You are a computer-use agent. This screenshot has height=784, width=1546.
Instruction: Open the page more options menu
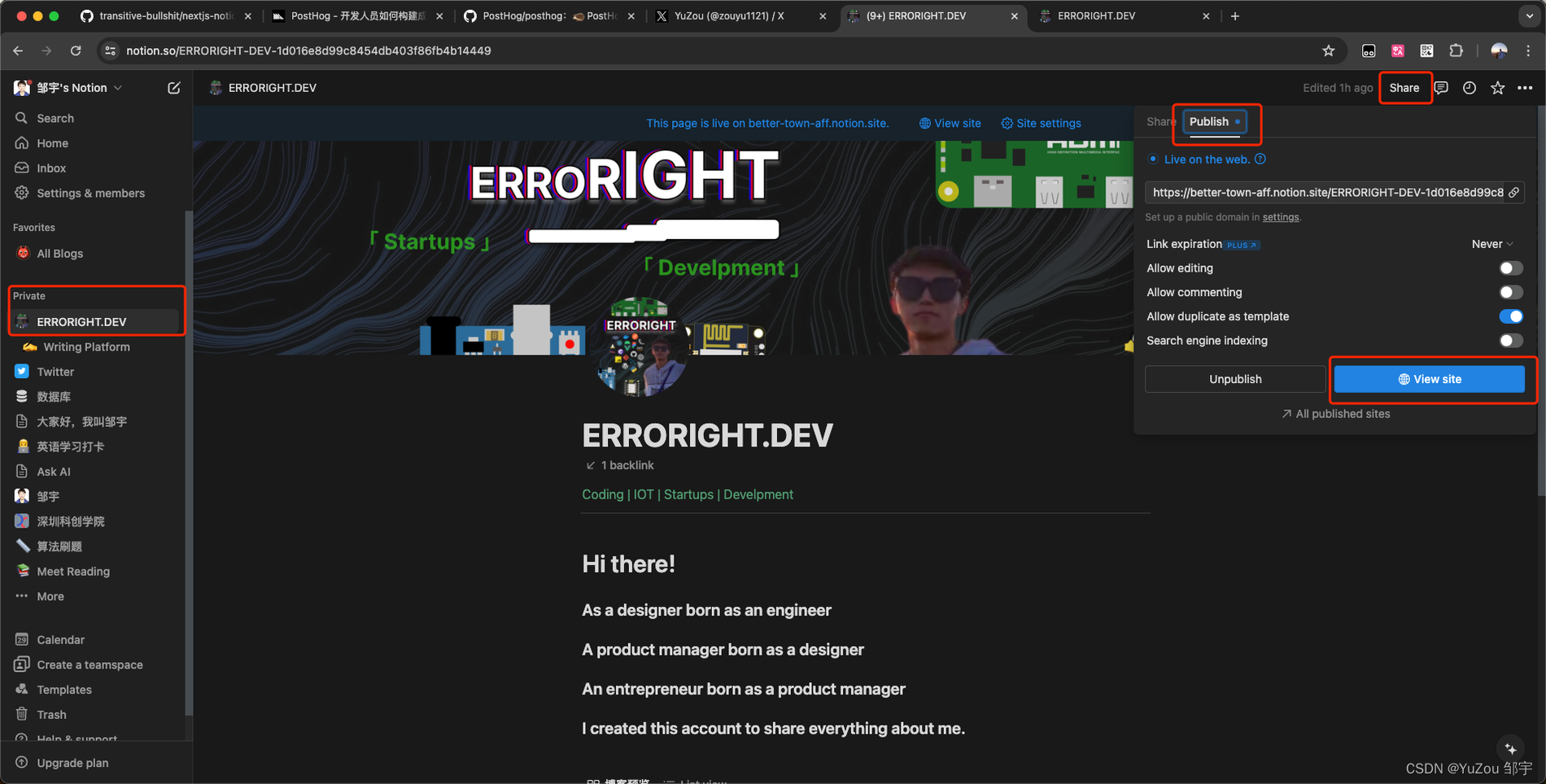(x=1525, y=88)
